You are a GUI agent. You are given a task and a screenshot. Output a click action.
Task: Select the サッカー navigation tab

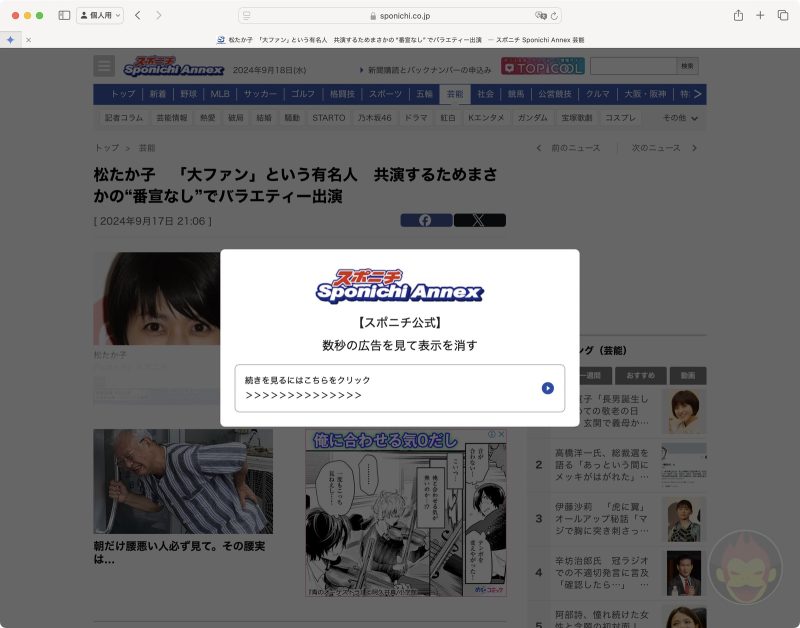click(x=260, y=94)
